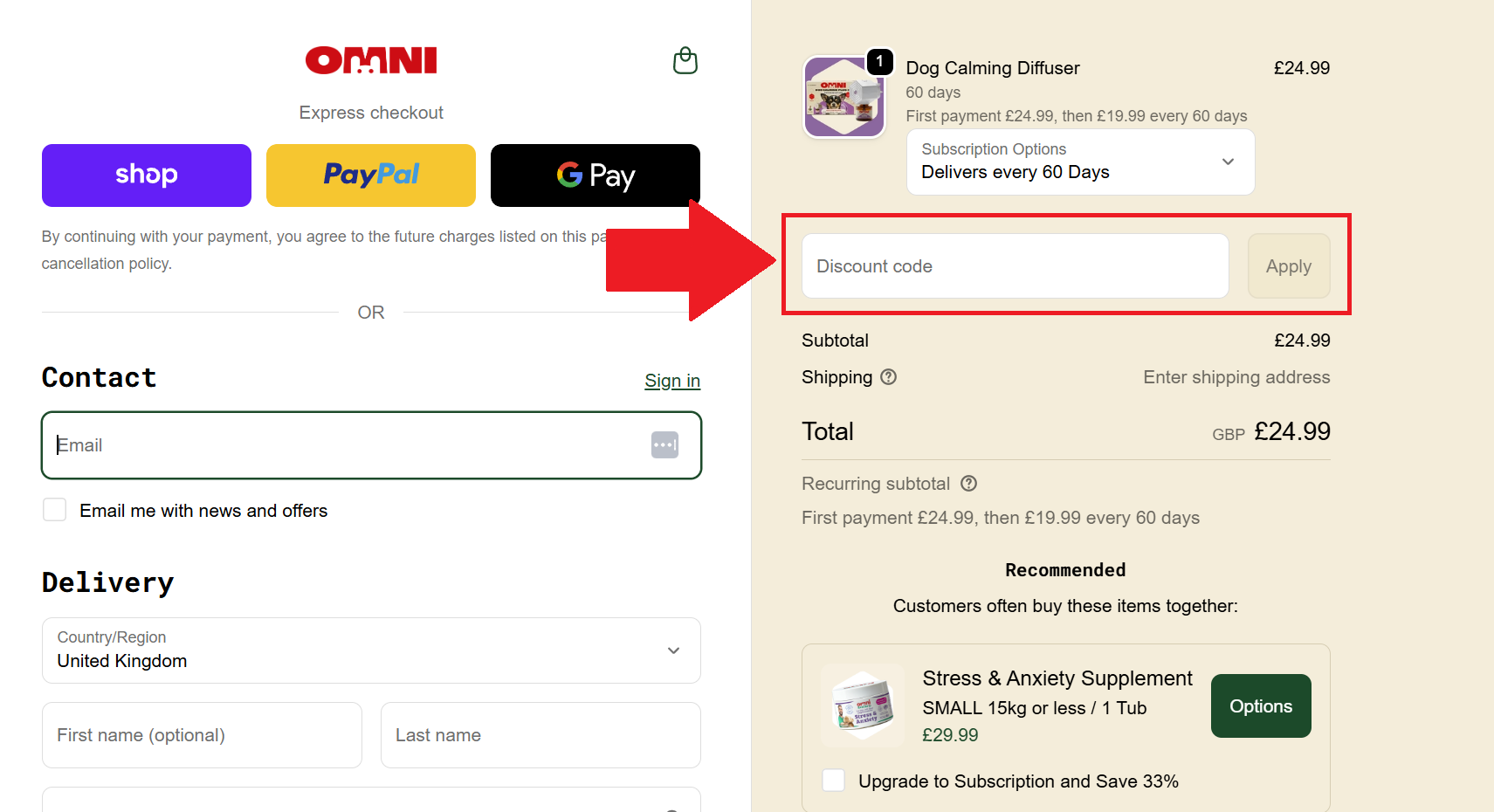Open the cancellation policy link

(107, 263)
